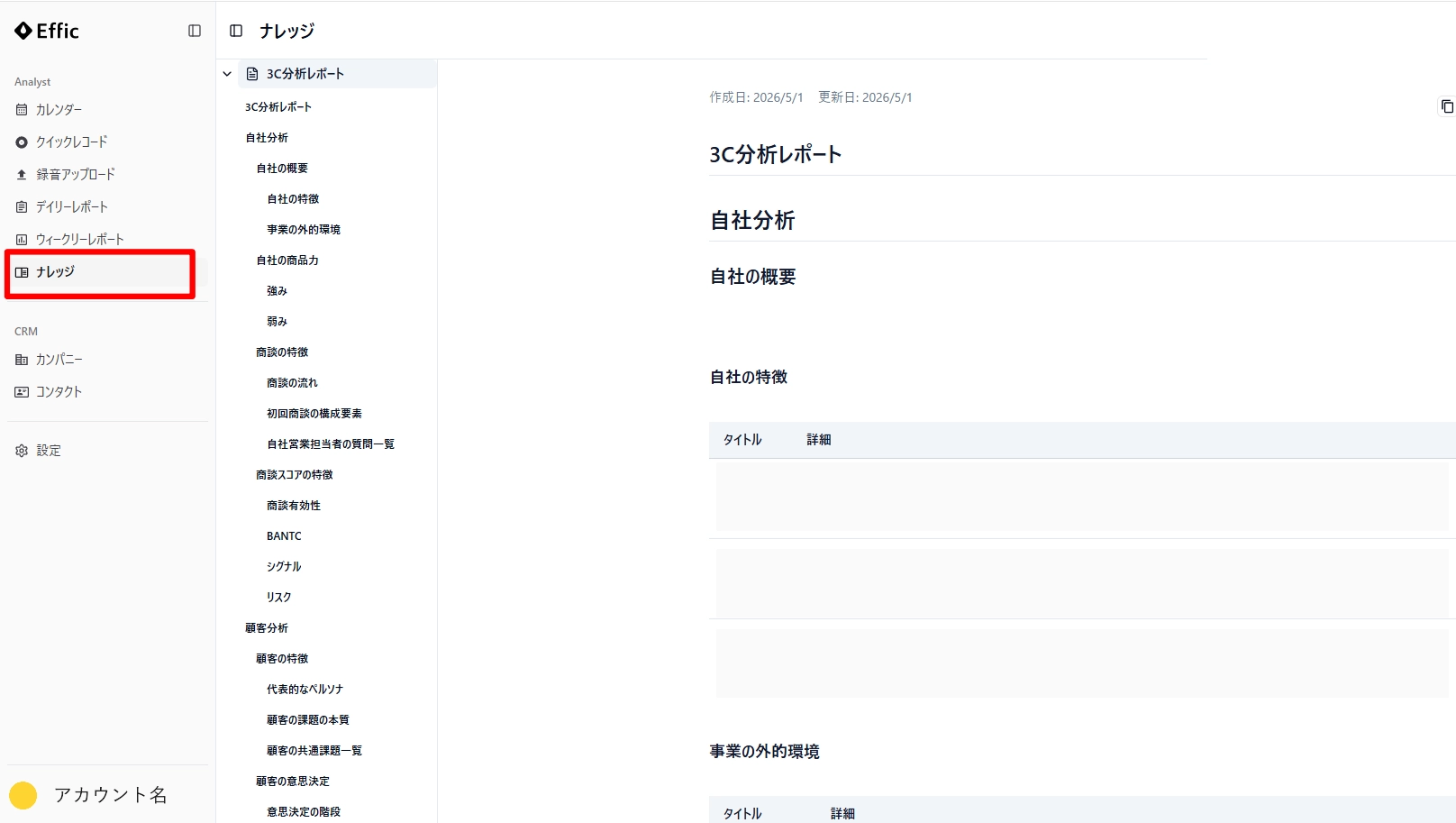Click タイトル header in 自社の特徴 table
Viewport: 1456px width, 823px height.
tap(742, 440)
